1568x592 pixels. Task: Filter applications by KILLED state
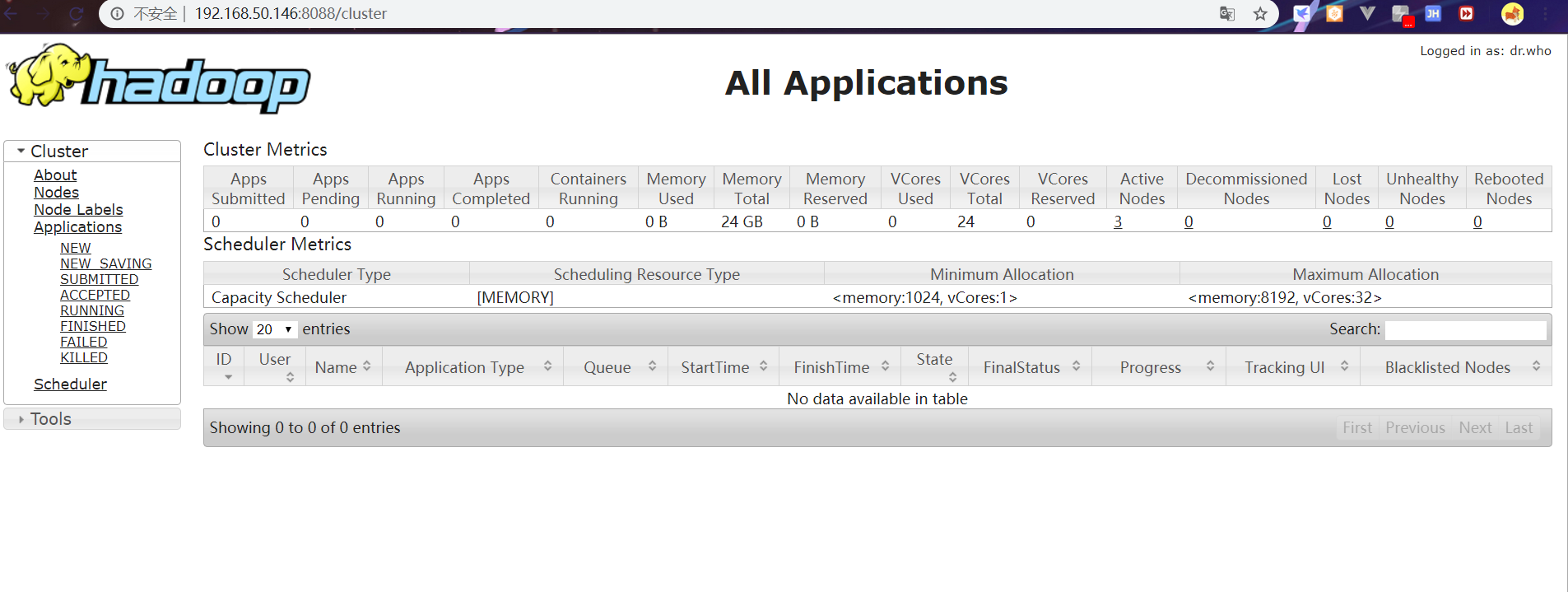click(x=84, y=357)
